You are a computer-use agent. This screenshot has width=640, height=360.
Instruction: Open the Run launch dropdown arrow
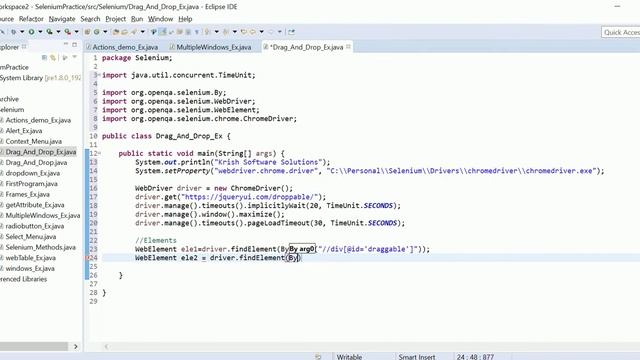point(40,31)
